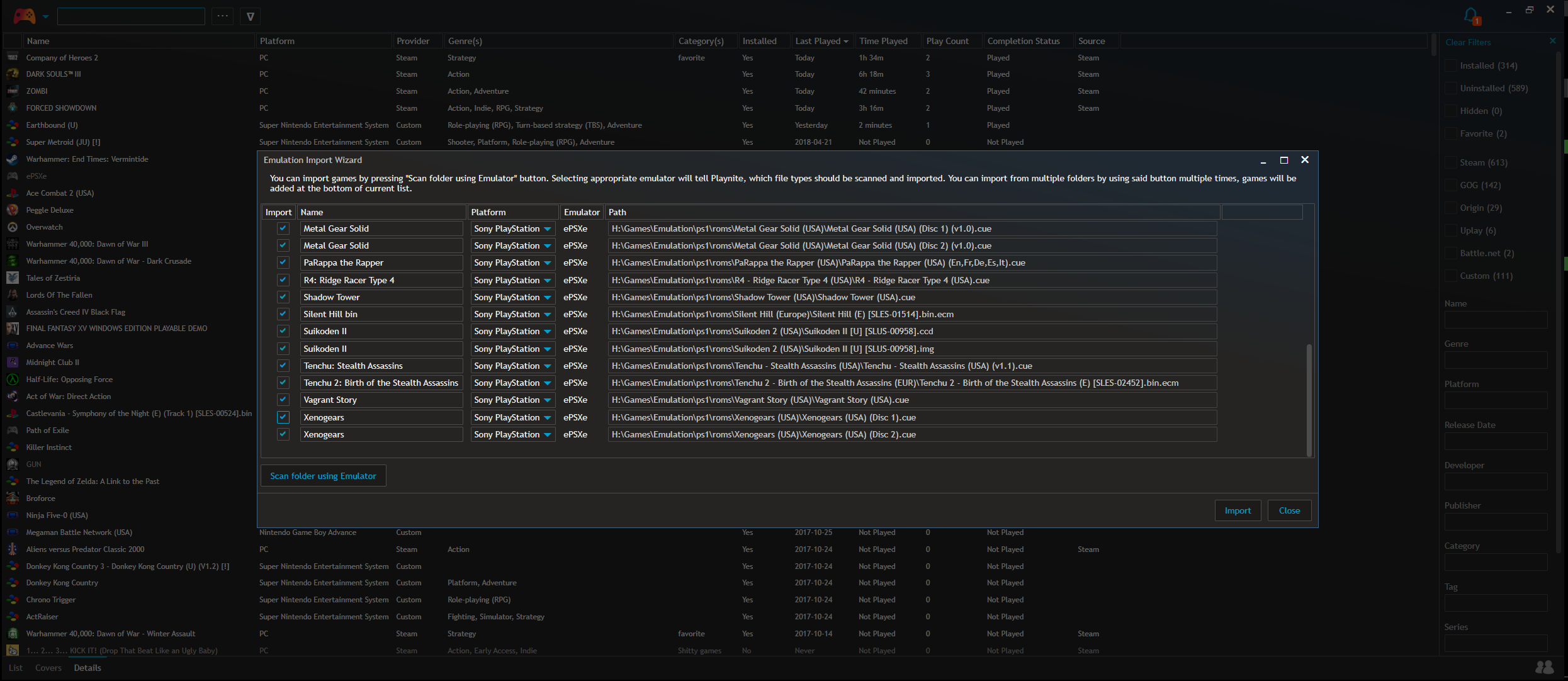Click the Scan folder using Emulator button
This screenshot has width=1568, height=681.
(323, 476)
